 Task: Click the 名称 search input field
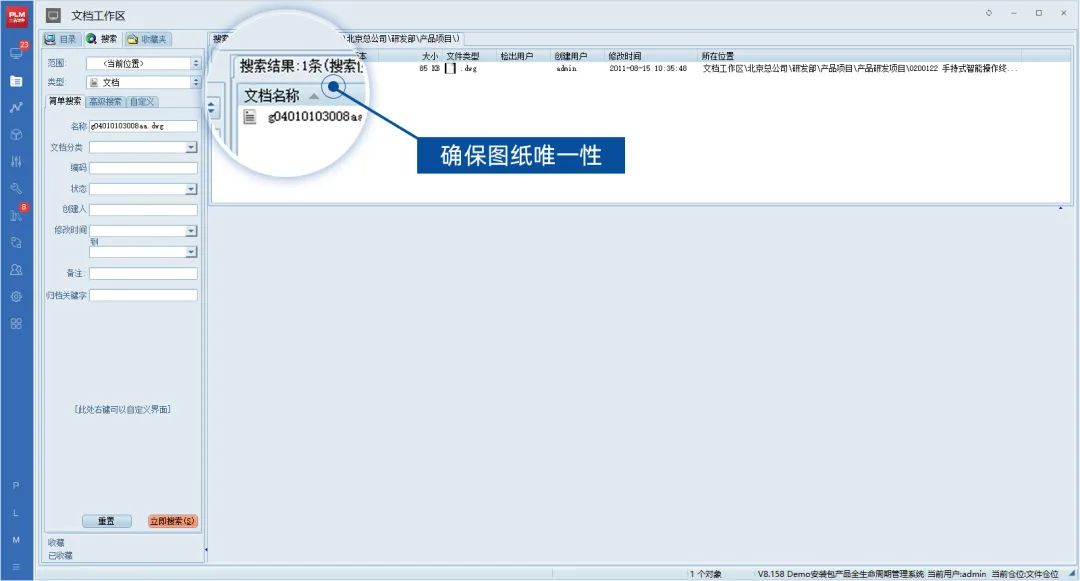(x=143, y=126)
